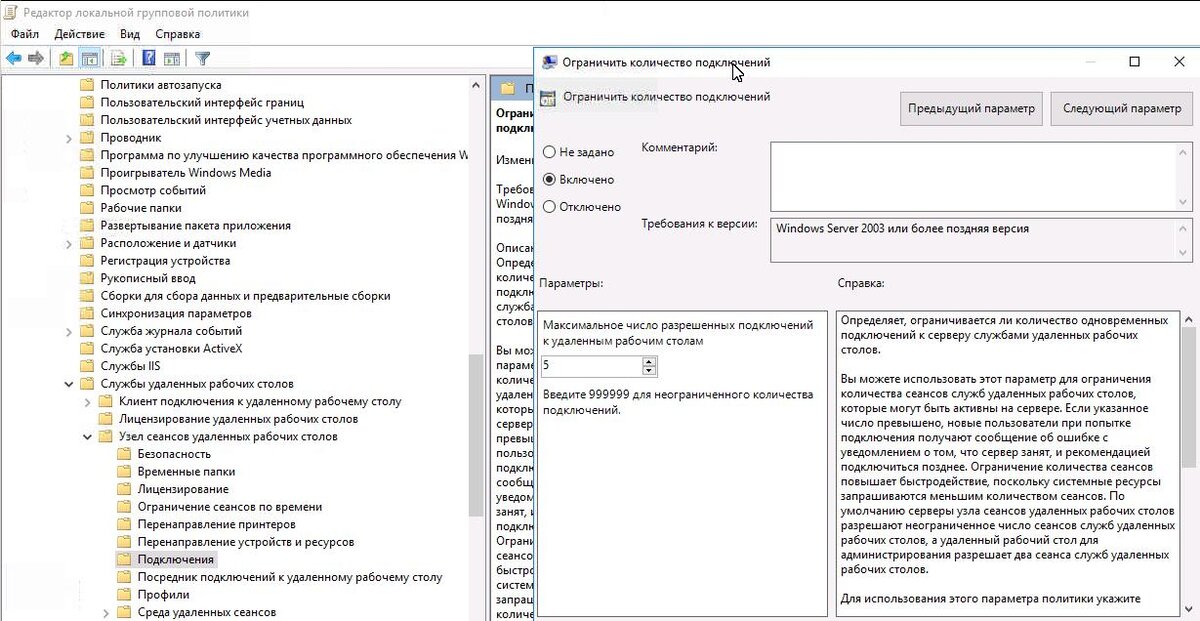Expand the Расположение и датчики node
Viewport: 1200px width, 621px height.
point(69,243)
